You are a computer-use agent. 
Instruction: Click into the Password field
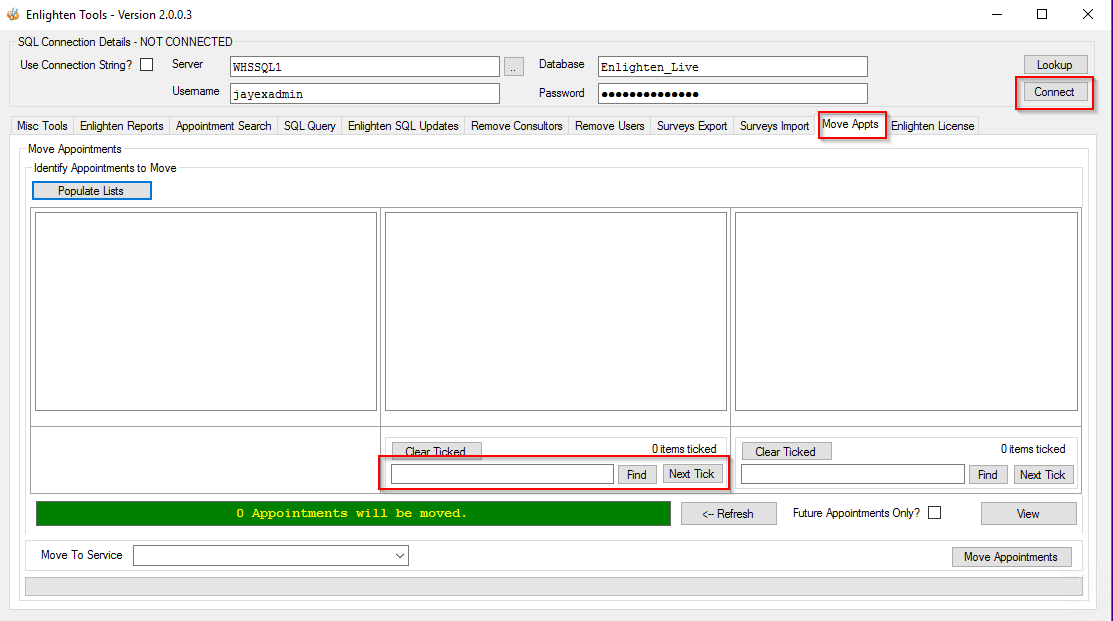click(733, 94)
